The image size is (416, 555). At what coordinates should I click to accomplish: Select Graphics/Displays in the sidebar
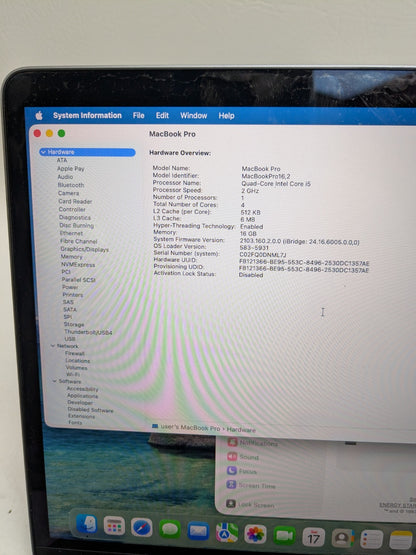85,249
